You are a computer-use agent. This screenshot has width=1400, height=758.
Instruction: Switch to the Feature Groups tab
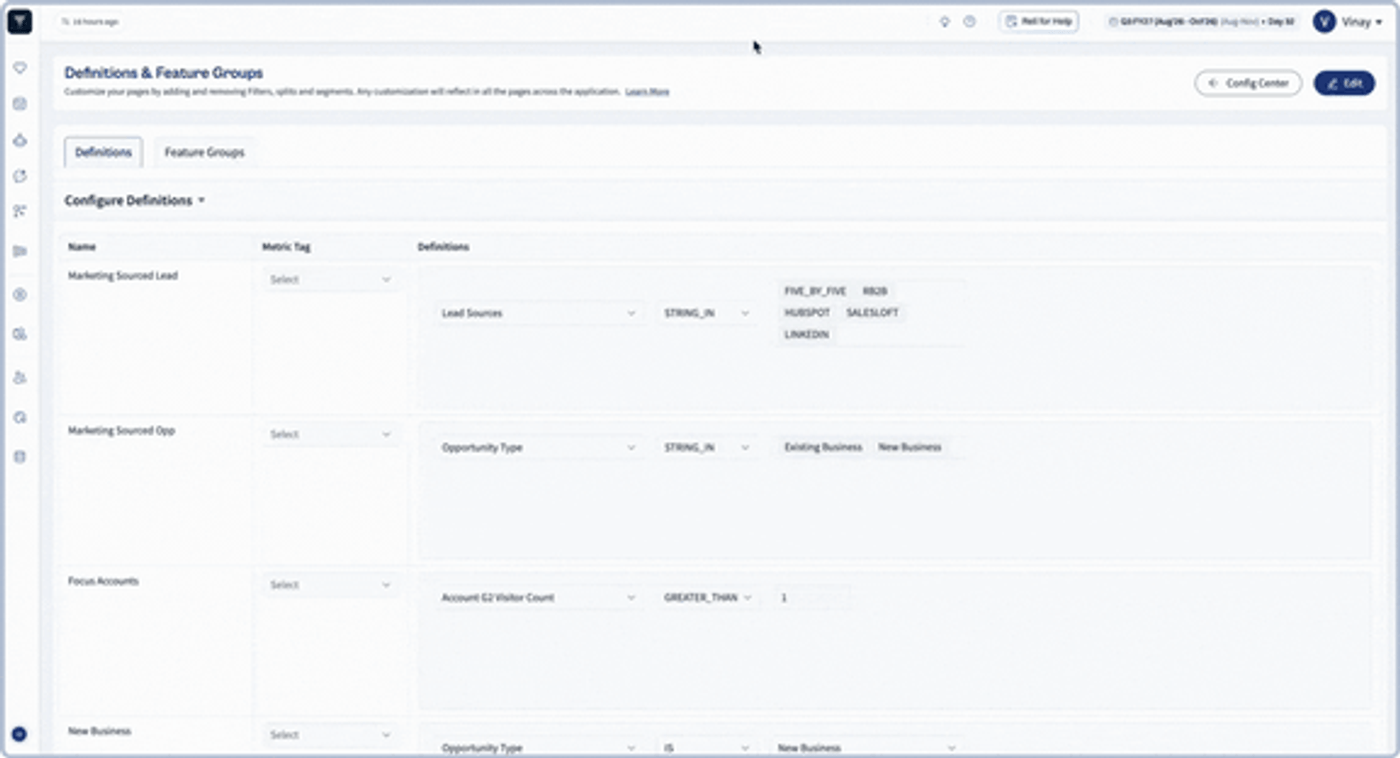tap(204, 152)
